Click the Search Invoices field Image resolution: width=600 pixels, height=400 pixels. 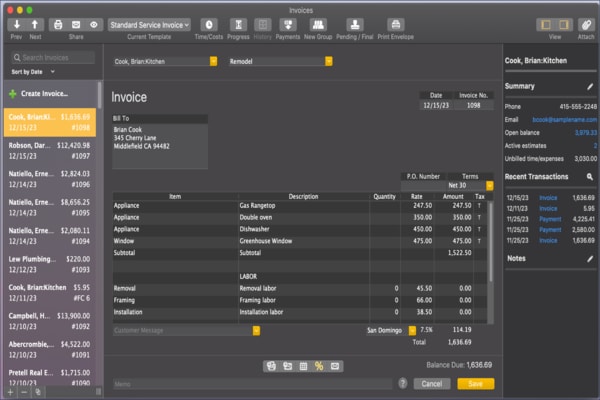coord(53,58)
